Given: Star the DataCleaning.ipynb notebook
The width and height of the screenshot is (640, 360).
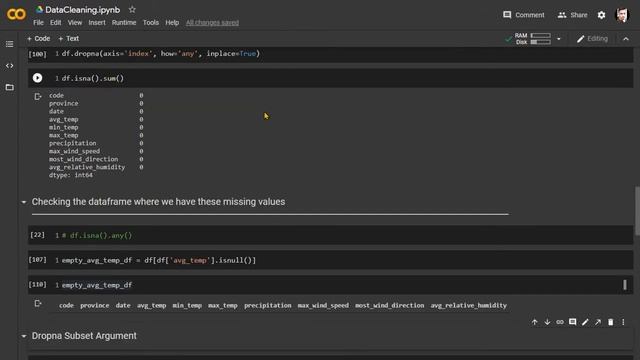Looking at the screenshot, I should (x=132, y=9).
